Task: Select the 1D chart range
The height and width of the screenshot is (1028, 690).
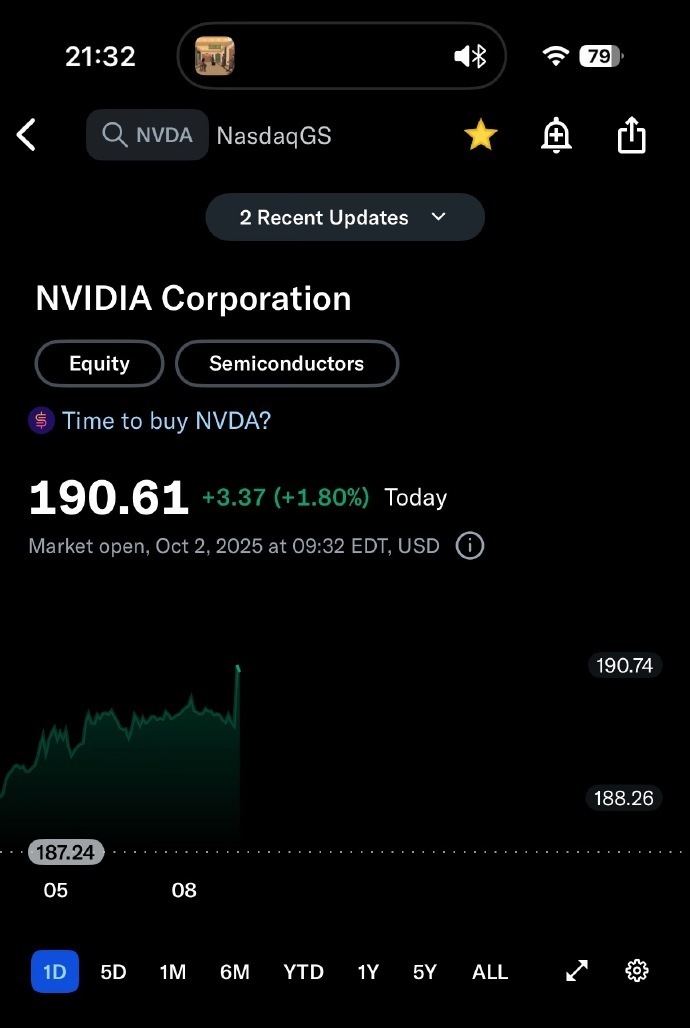Action: coord(54,971)
